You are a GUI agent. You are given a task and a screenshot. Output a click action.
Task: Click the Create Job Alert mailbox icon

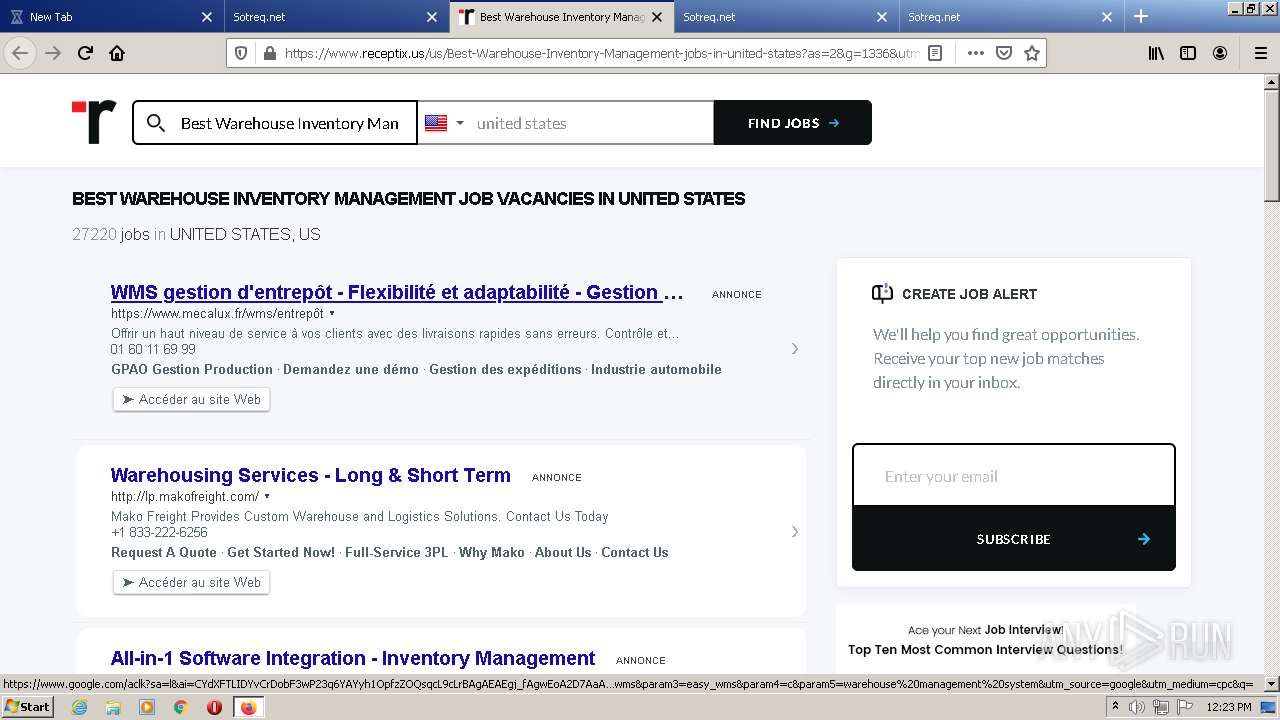click(x=882, y=293)
